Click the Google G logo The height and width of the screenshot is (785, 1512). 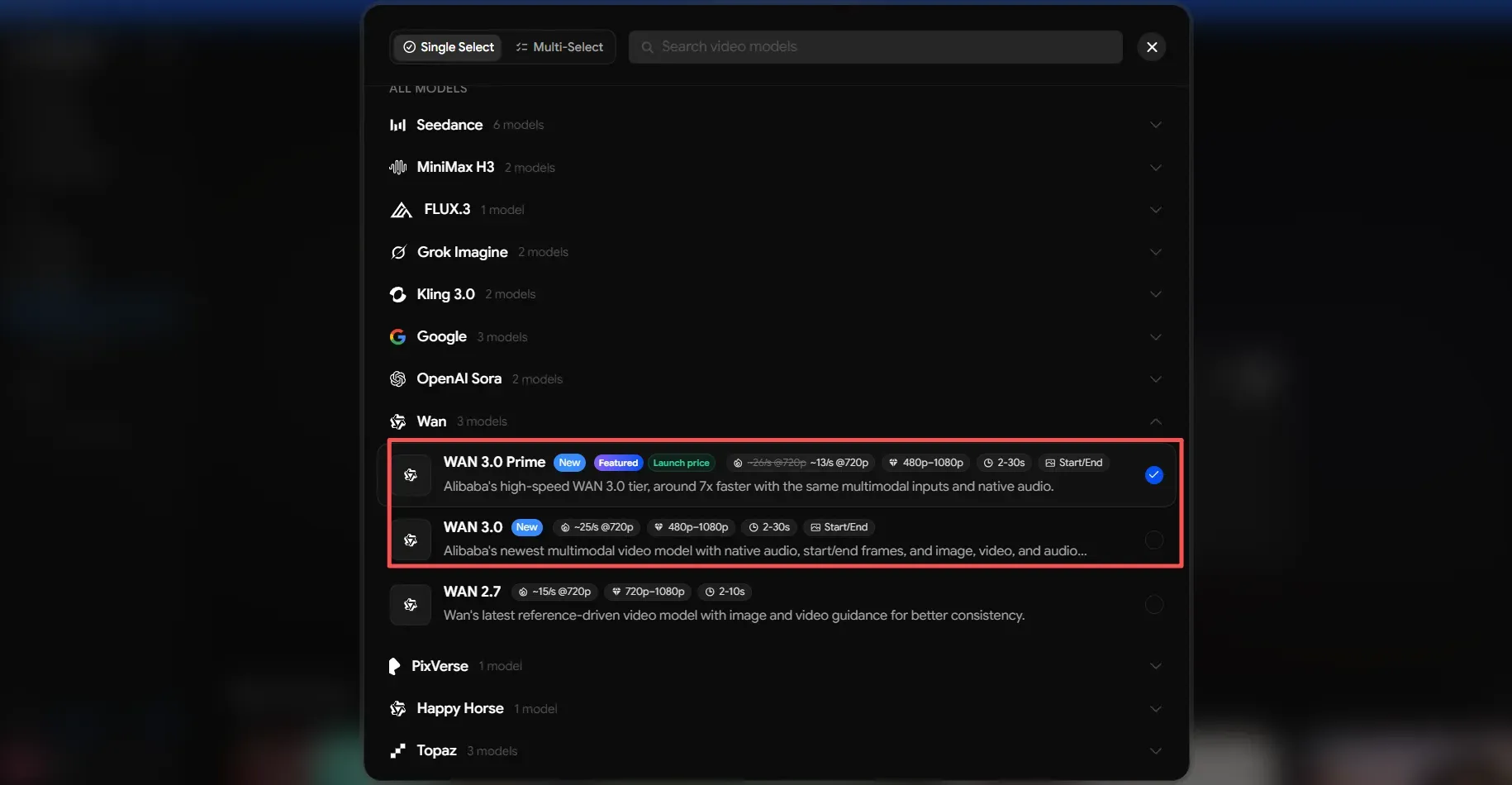[x=398, y=337]
